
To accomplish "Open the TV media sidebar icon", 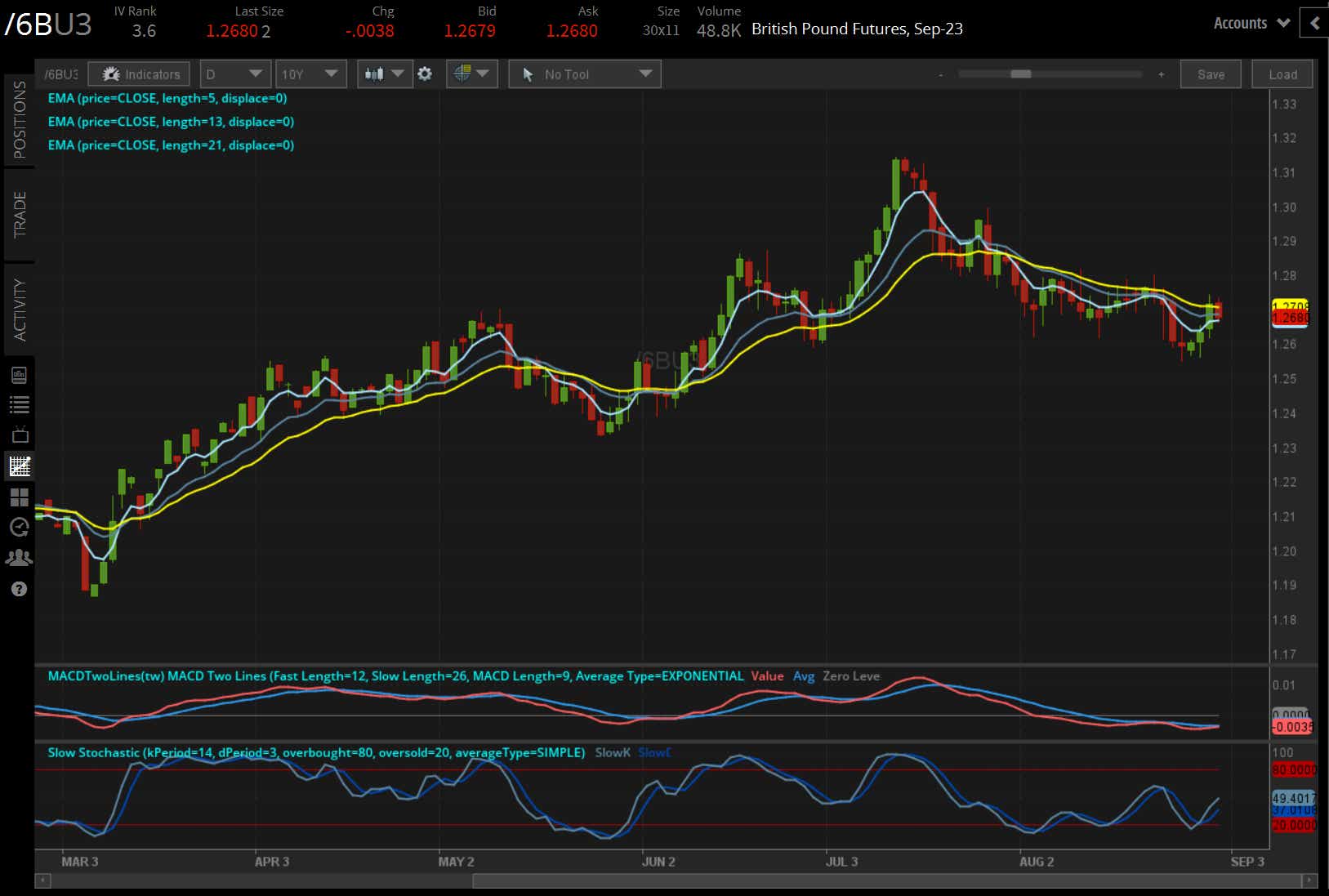I will click(x=19, y=435).
